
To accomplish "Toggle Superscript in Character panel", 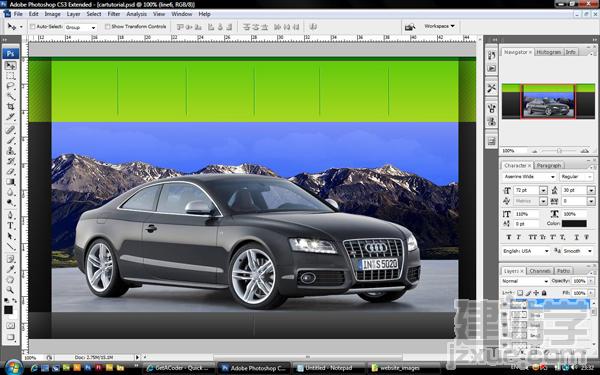I will tap(553, 237).
